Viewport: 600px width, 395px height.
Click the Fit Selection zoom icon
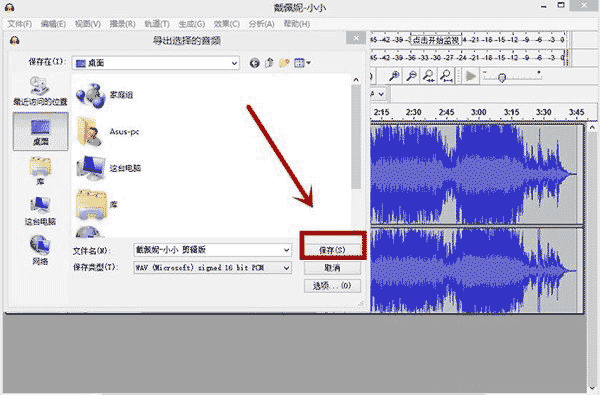click(x=429, y=76)
